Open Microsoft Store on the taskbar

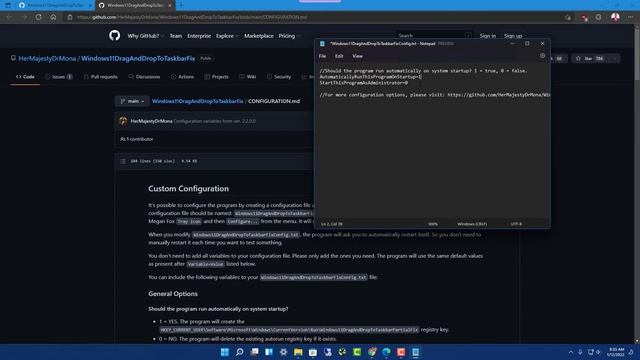point(313,352)
